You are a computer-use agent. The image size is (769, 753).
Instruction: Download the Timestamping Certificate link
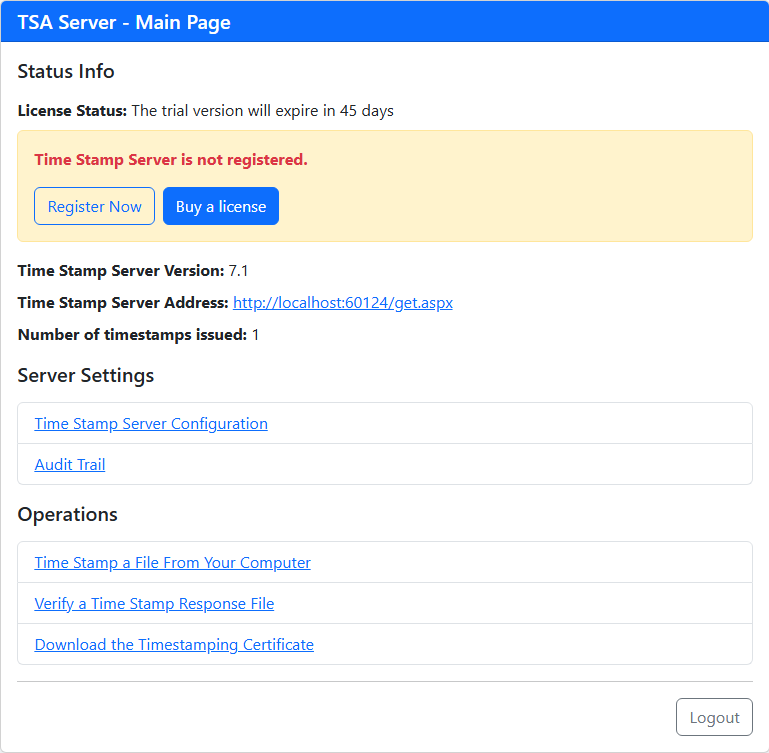[x=174, y=645]
